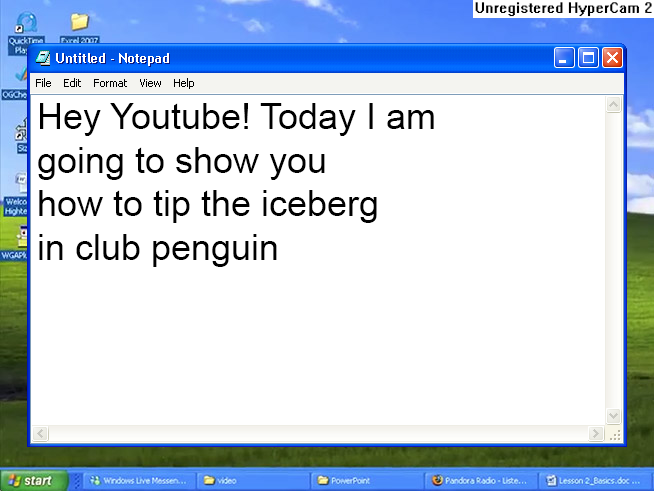
Task: Click the horizontal scrollbar left arrow
Action: tap(40, 433)
